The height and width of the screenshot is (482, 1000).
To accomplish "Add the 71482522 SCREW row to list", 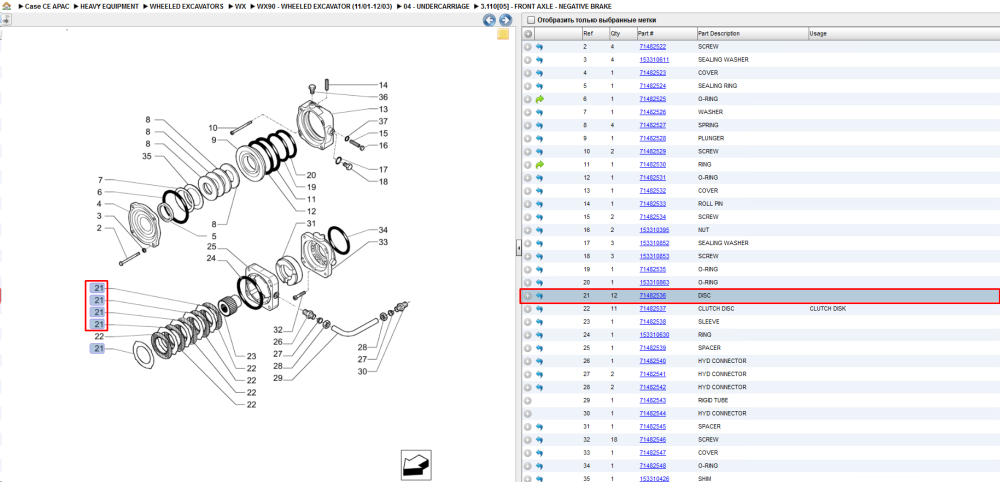I will (x=527, y=47).
